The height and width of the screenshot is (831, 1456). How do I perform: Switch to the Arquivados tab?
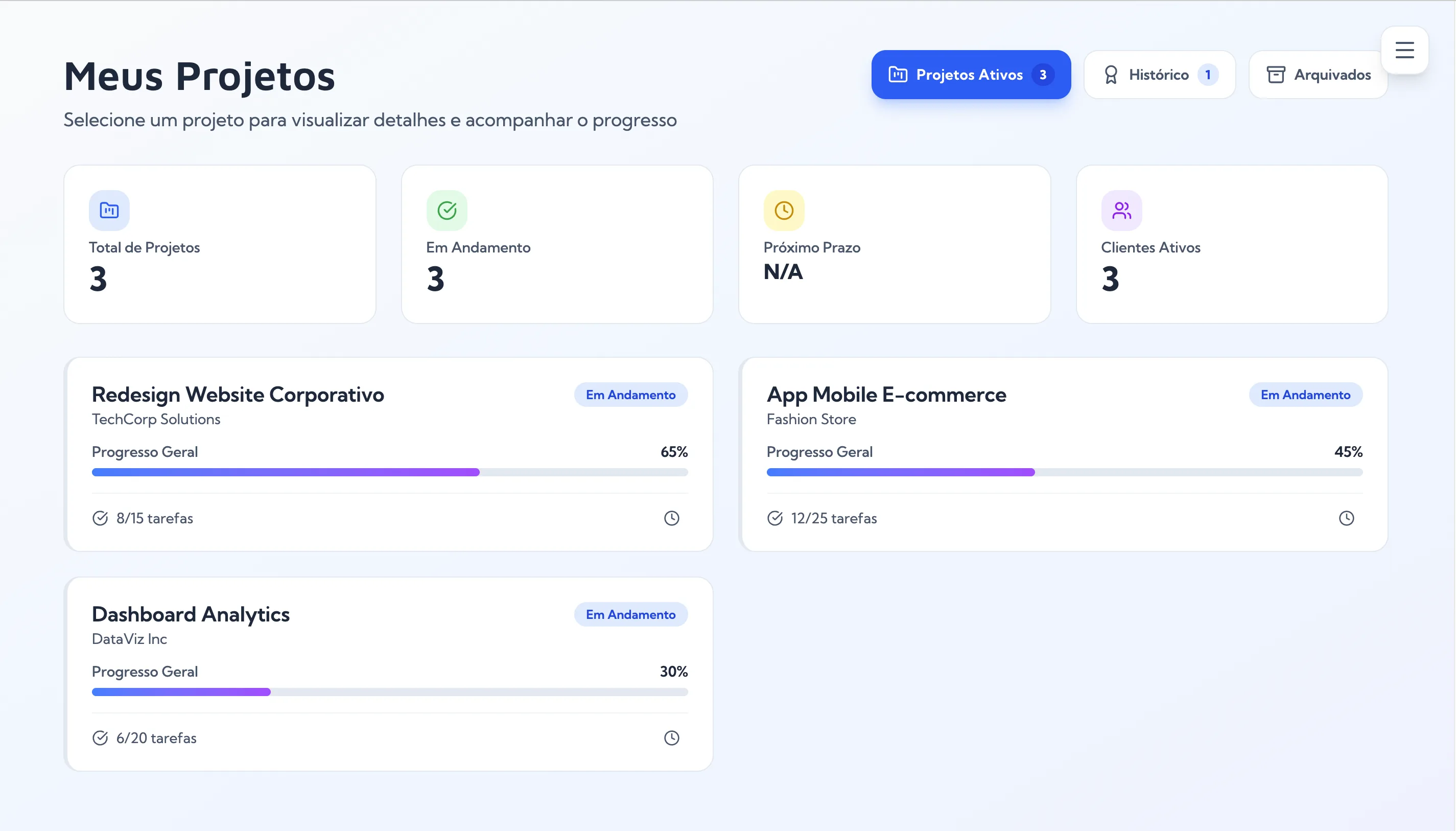[1318, 75]
